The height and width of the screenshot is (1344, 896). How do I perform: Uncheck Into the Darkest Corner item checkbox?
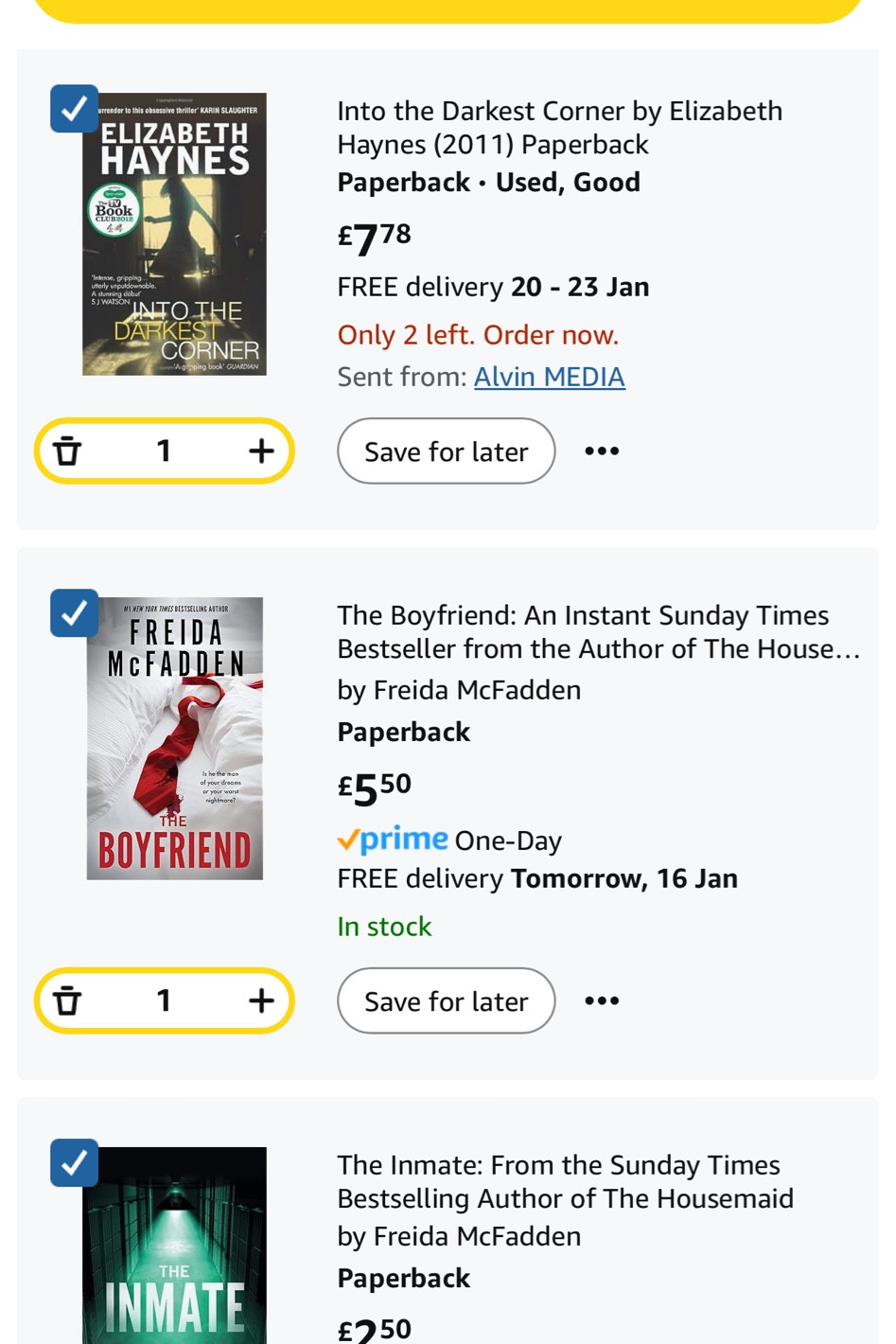[x=74, y=109]
